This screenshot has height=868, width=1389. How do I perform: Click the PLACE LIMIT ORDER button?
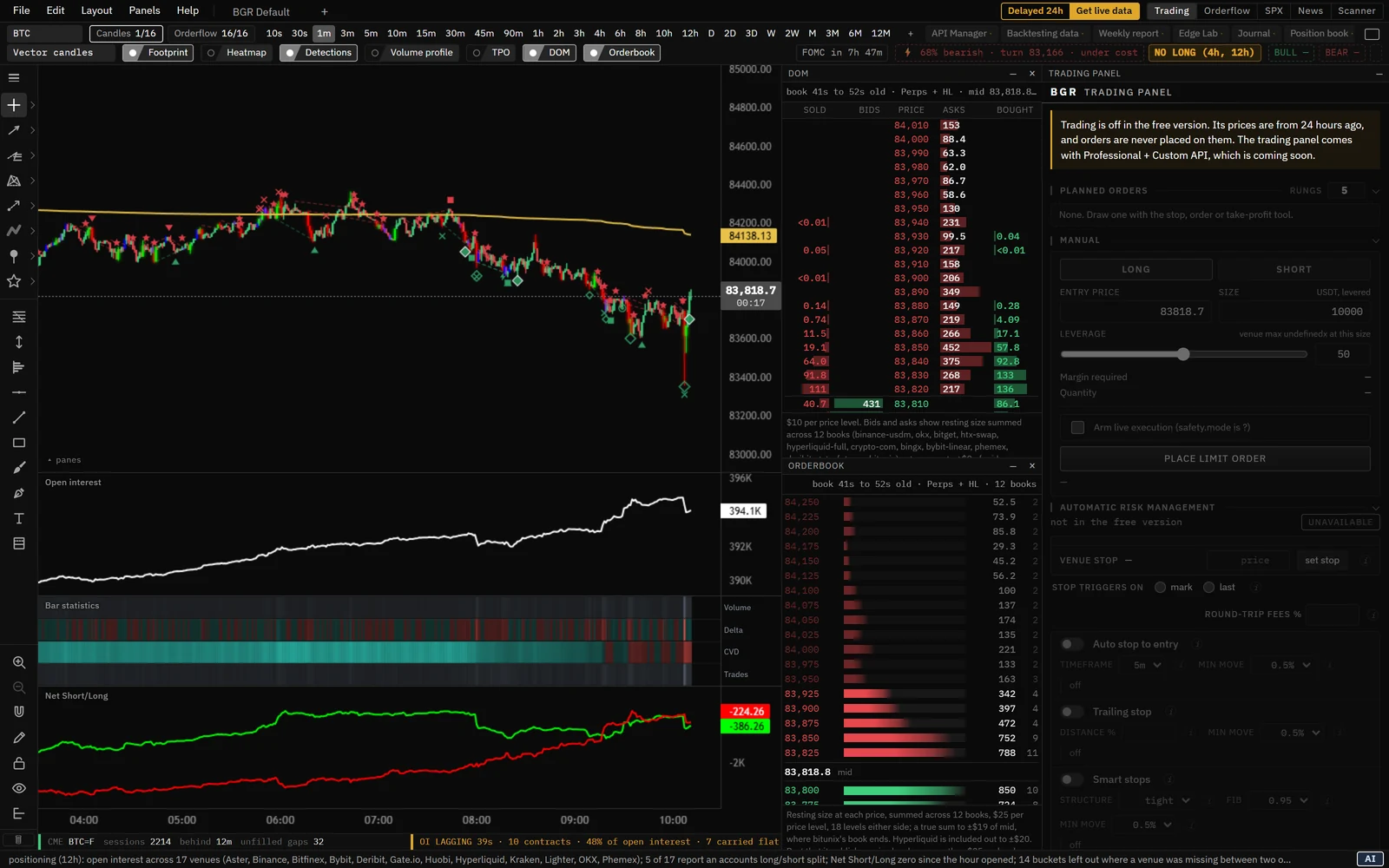pos(1215,458)
